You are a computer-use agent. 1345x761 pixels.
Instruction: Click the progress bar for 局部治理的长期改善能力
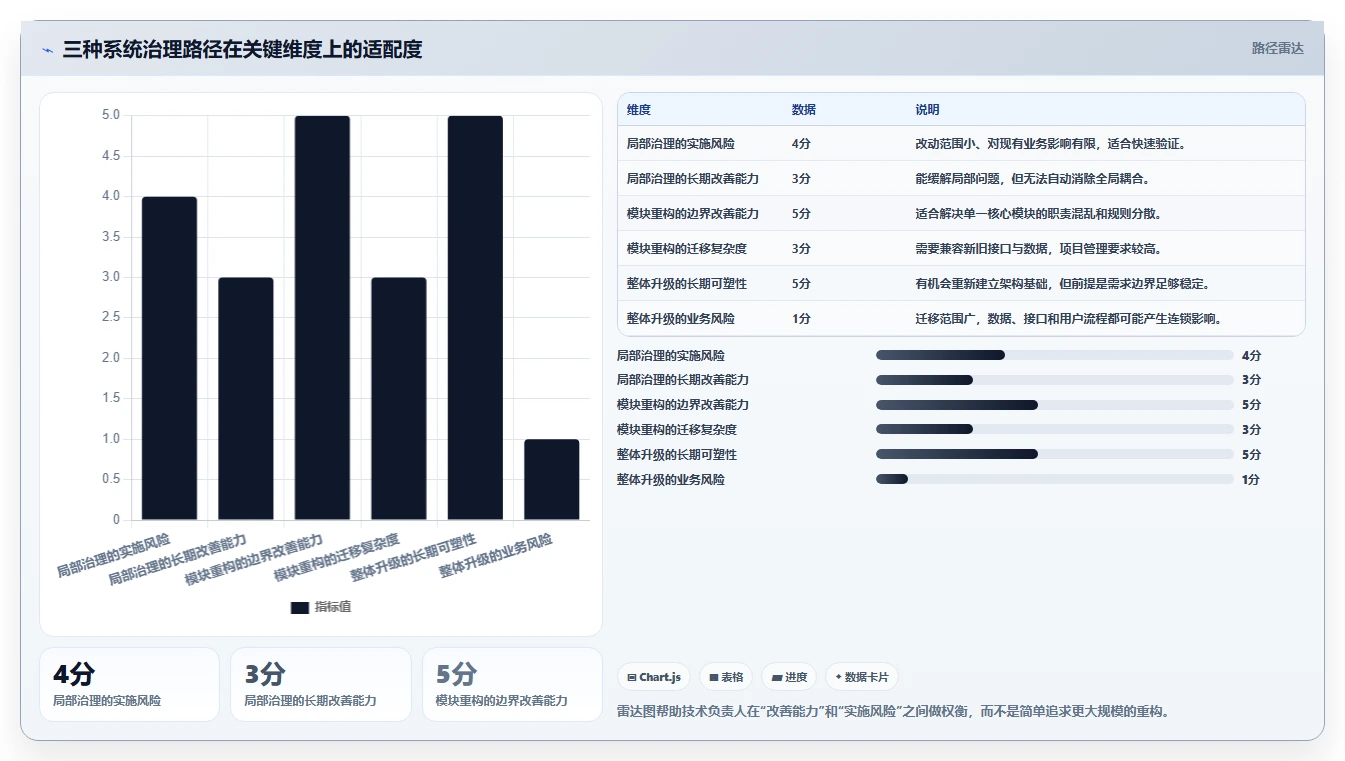[1054, 380]
